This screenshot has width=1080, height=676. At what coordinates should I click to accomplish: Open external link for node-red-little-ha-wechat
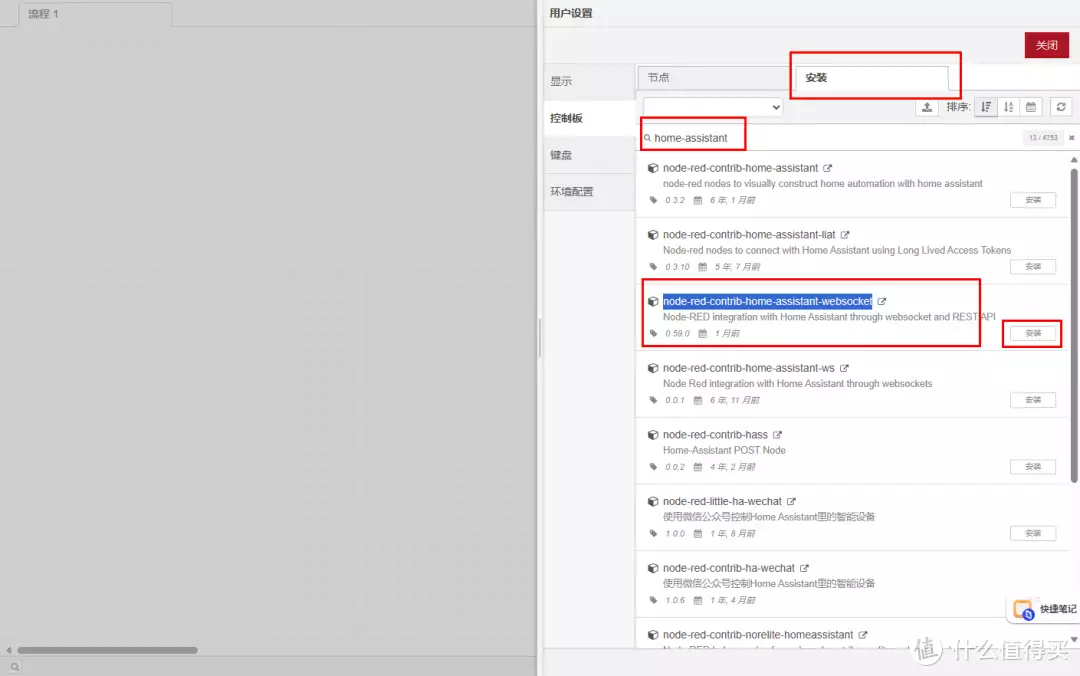pyautogui.click(x=791, y=502)
